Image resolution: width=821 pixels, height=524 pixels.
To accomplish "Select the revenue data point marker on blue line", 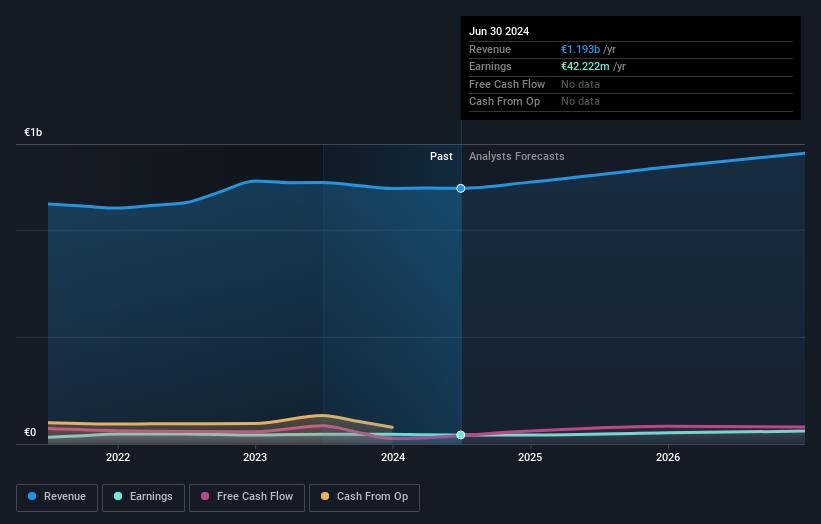I will click(x=461, y=188).
